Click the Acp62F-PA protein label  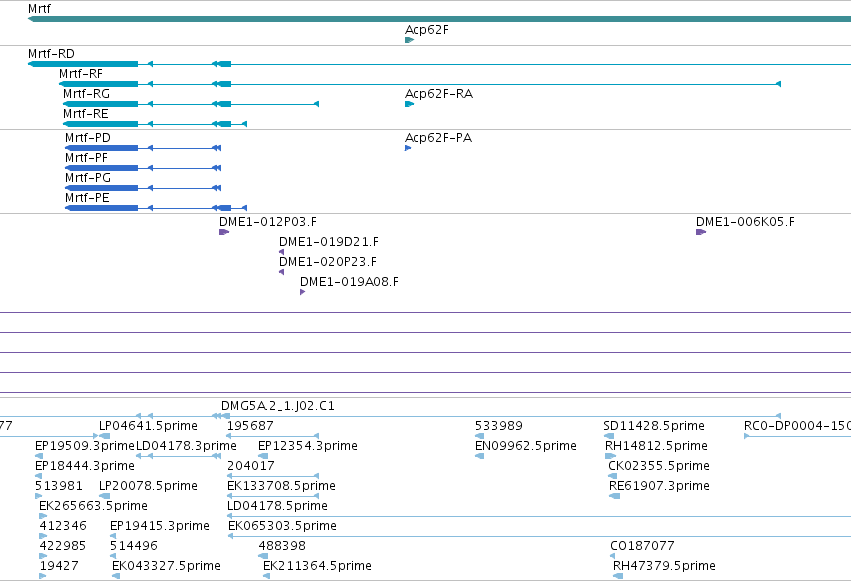[x=438, y=138]
